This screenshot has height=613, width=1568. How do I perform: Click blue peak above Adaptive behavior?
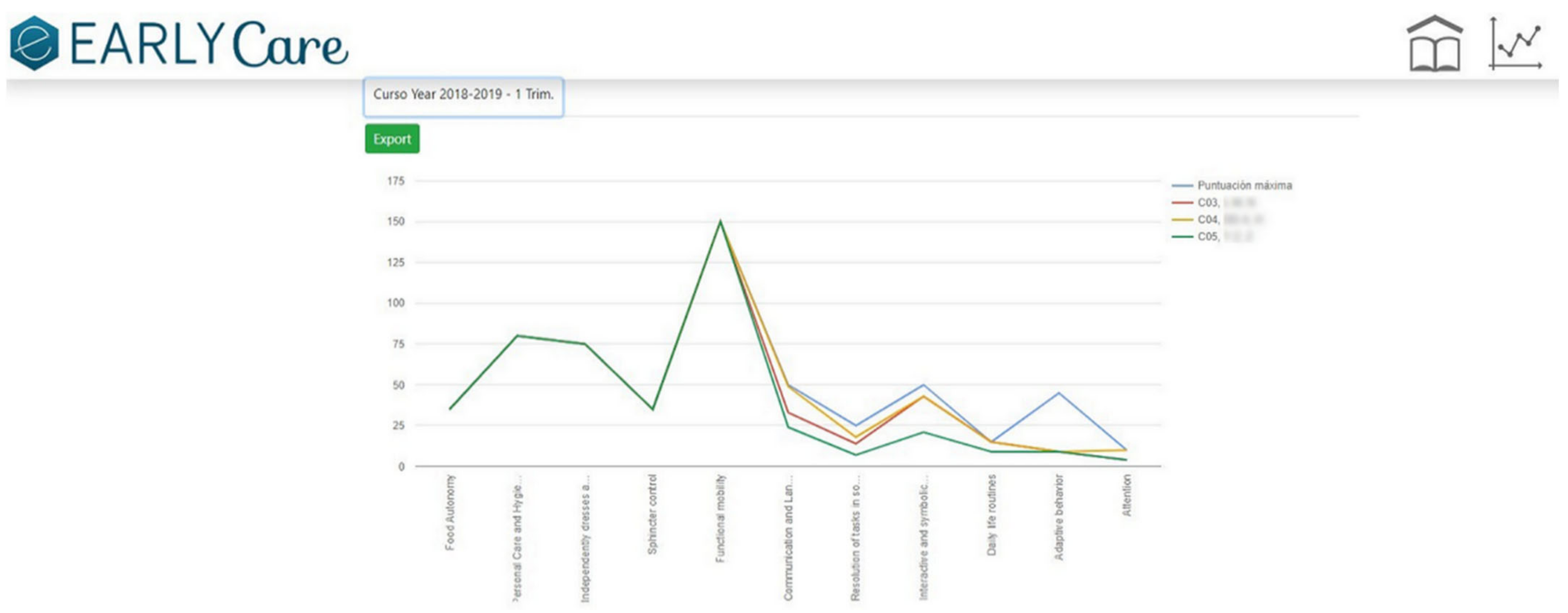point(1059,393)
